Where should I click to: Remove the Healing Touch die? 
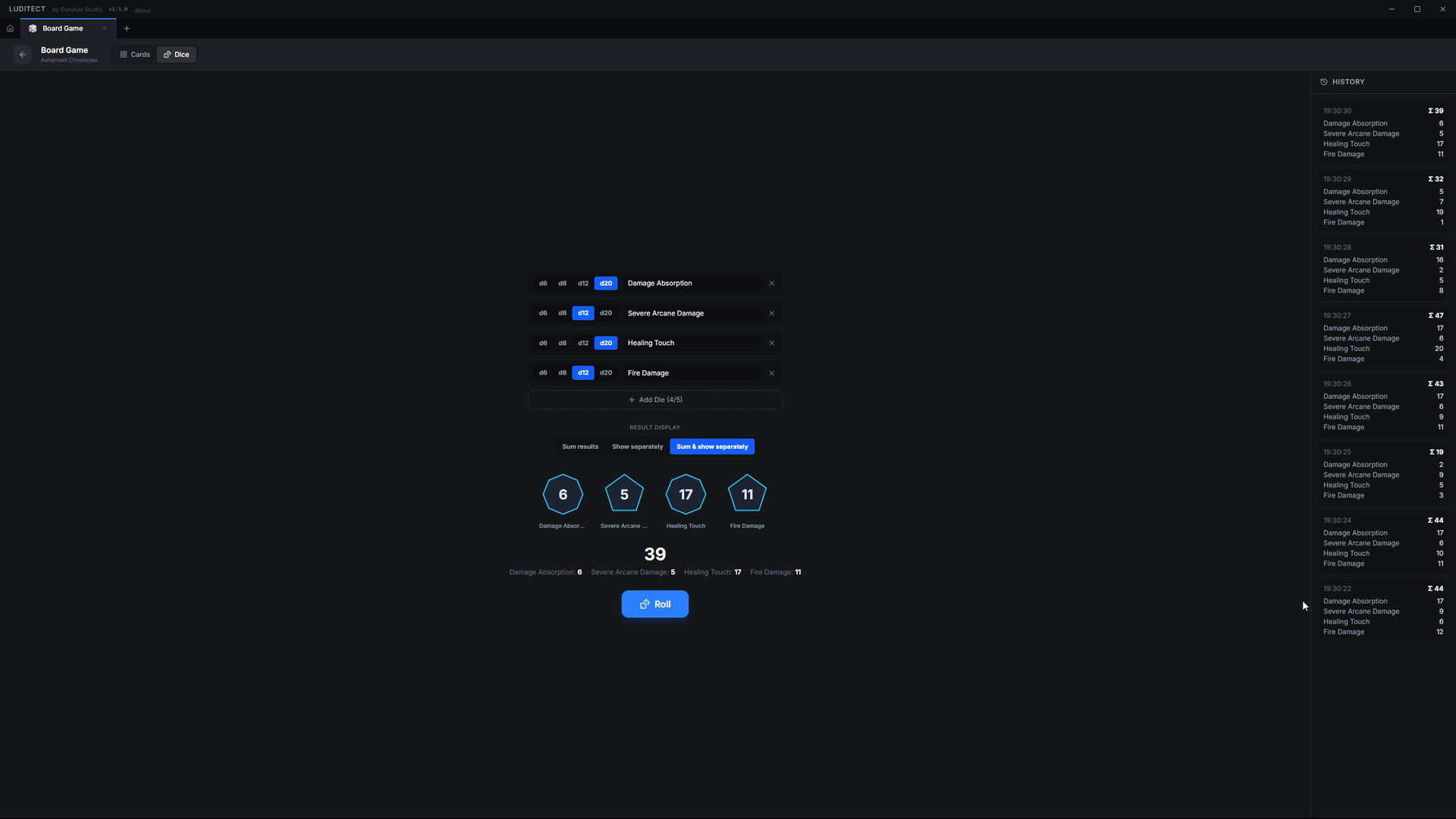pos(771,344)
